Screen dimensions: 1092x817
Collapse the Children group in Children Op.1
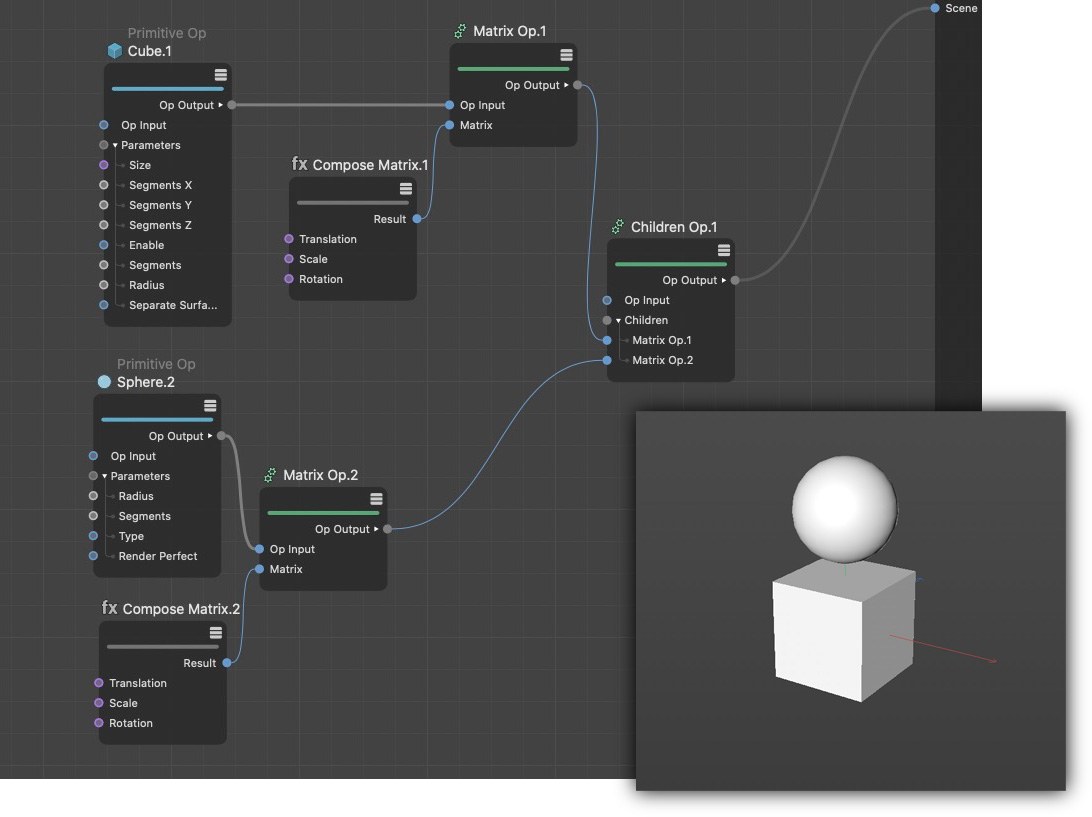(618, 320)
